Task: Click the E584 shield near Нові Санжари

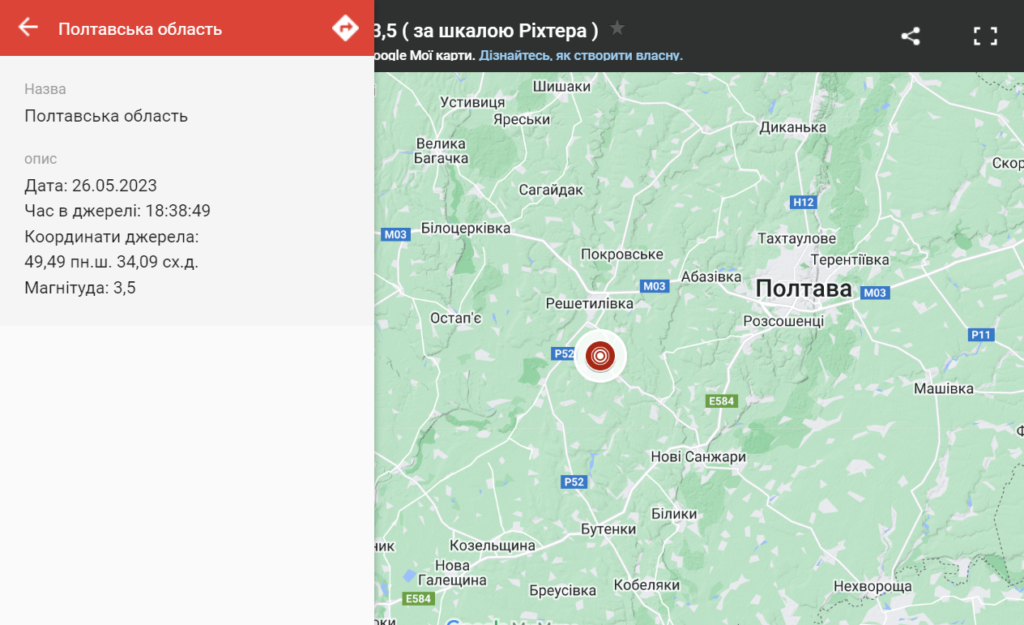Action: coord(721,401)
